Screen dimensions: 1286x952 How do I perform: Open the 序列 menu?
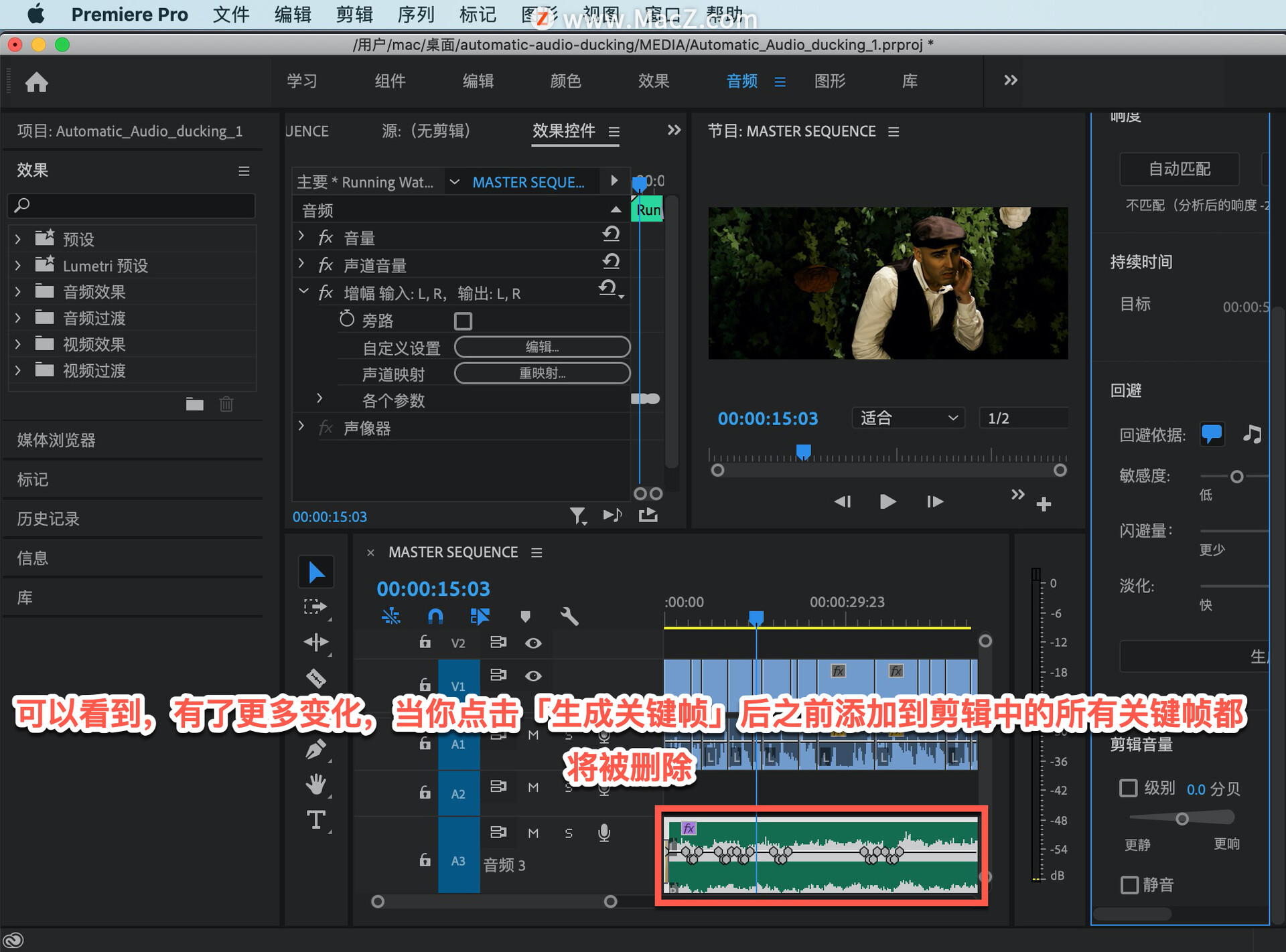415,14
